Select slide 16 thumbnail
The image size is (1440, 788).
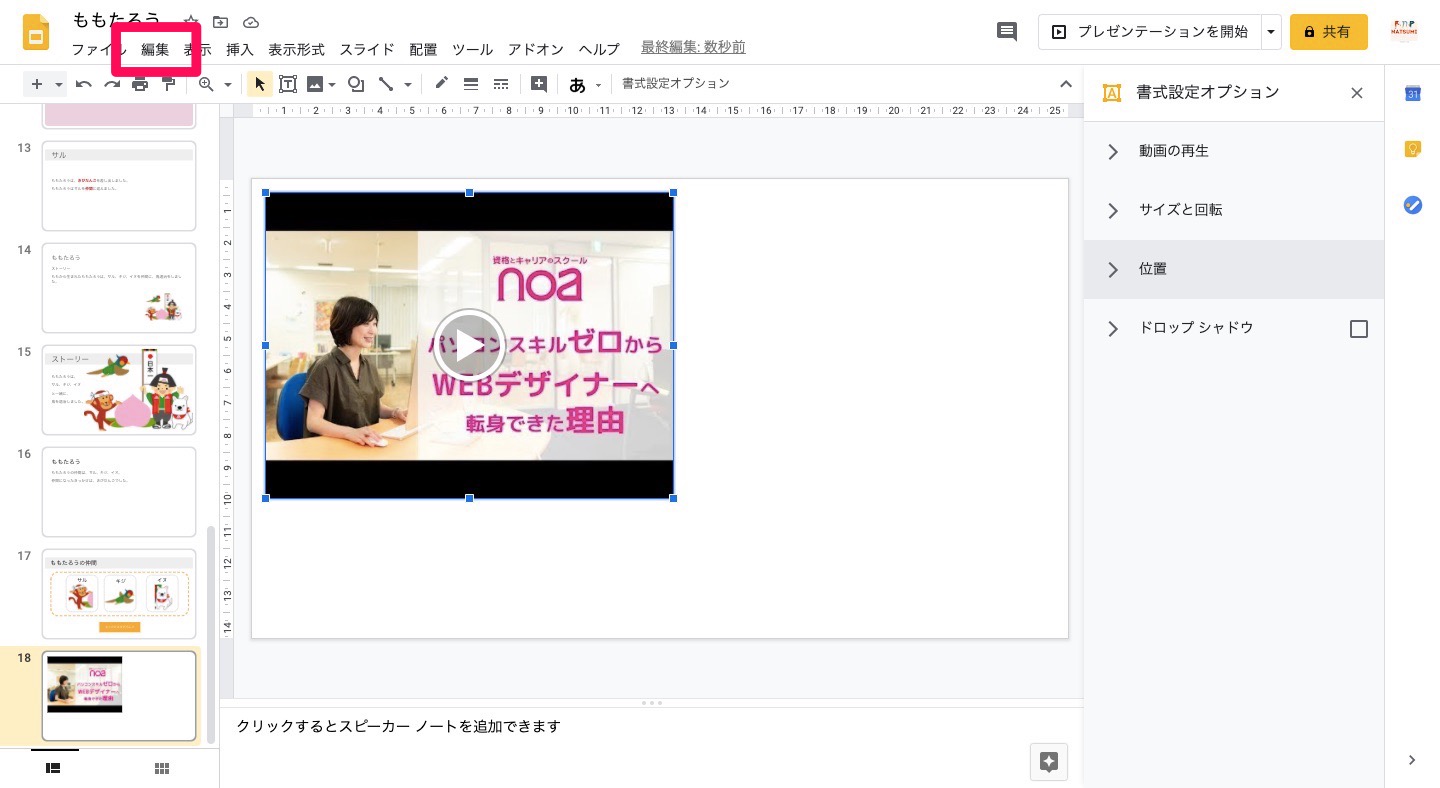pos(119,492)
